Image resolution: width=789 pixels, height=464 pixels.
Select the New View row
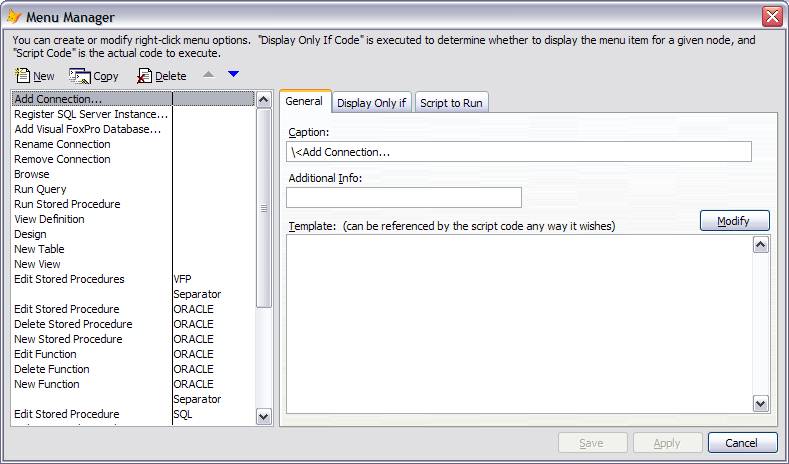click(133, 264)
